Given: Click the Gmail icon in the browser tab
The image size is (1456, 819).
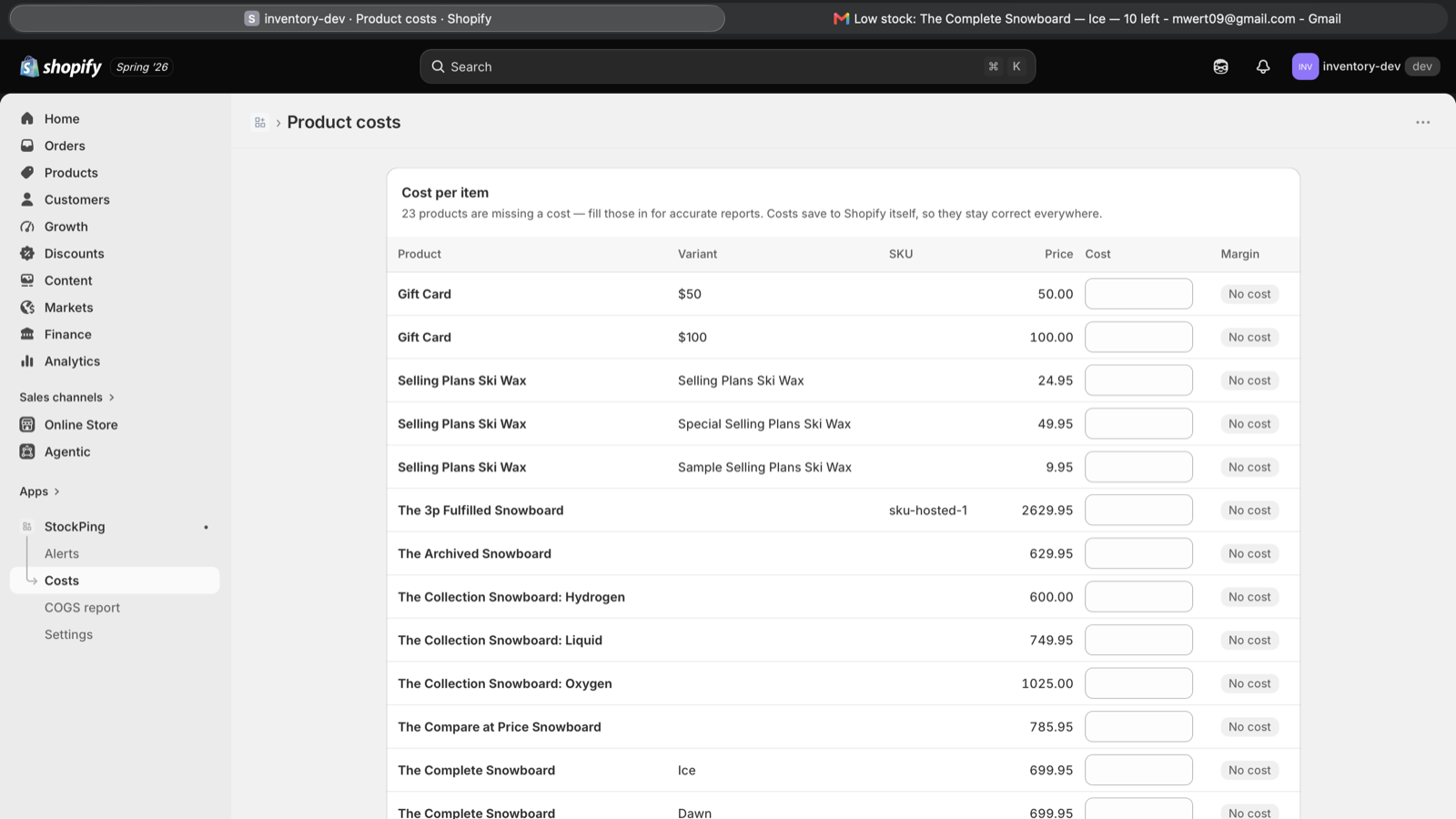Looking at the screenshot, I should (841, 18).
